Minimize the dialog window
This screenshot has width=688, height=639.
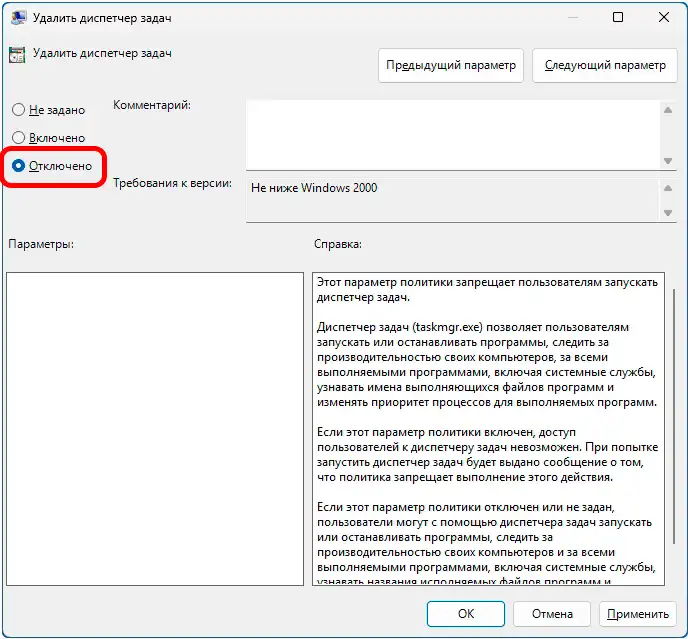pos(573,17)
